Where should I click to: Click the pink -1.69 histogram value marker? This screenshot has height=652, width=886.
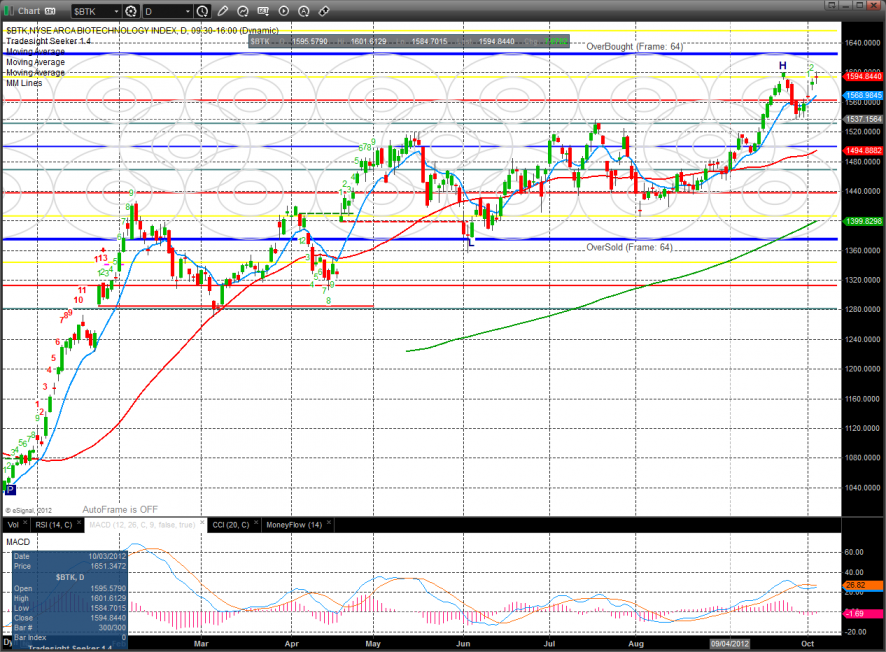tap(863, 614)
